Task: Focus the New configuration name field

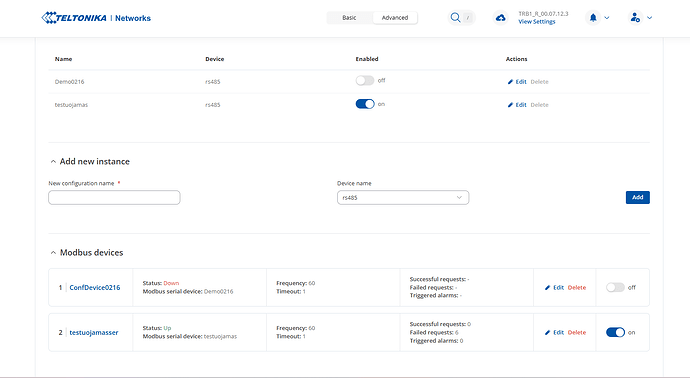Action: point(114,198)
